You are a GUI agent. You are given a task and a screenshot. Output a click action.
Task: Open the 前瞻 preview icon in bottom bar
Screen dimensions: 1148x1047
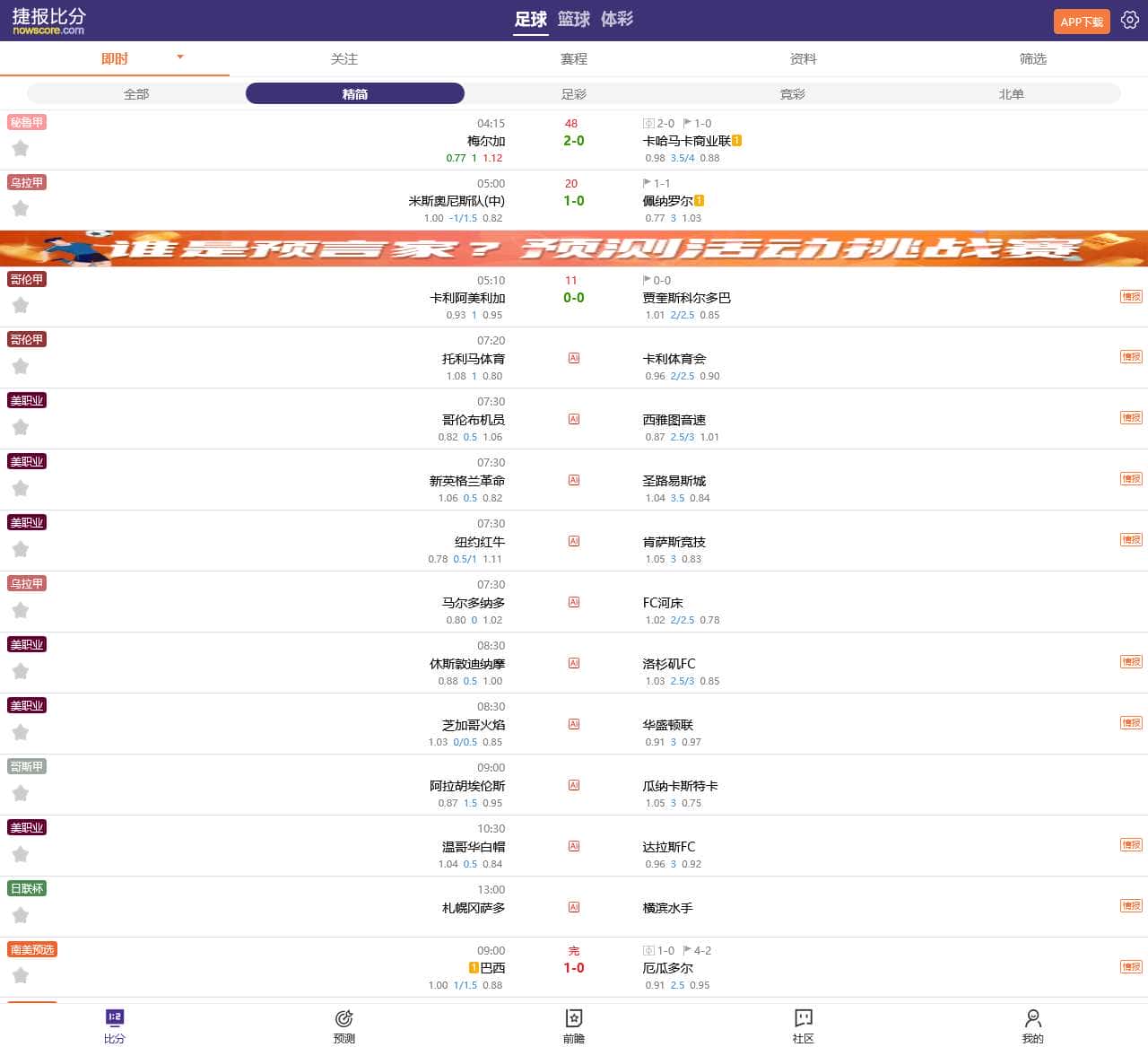pyautogui.click(x=573, y=1023)
